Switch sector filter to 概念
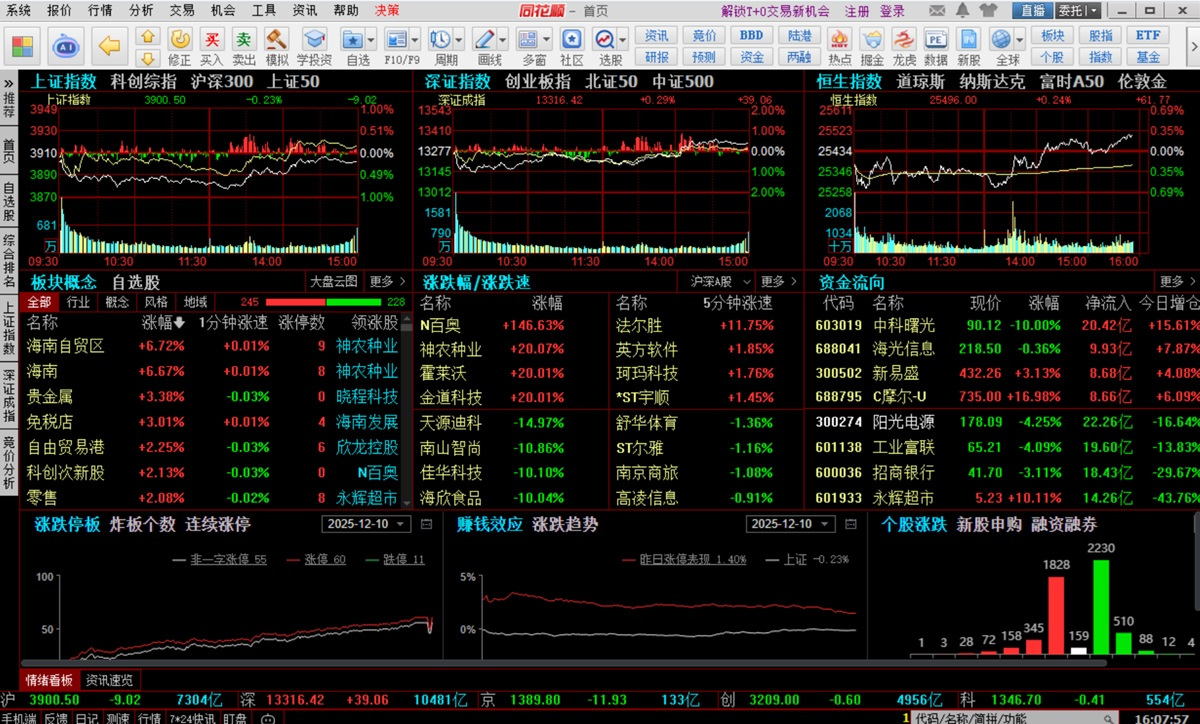 click(117, 302)
